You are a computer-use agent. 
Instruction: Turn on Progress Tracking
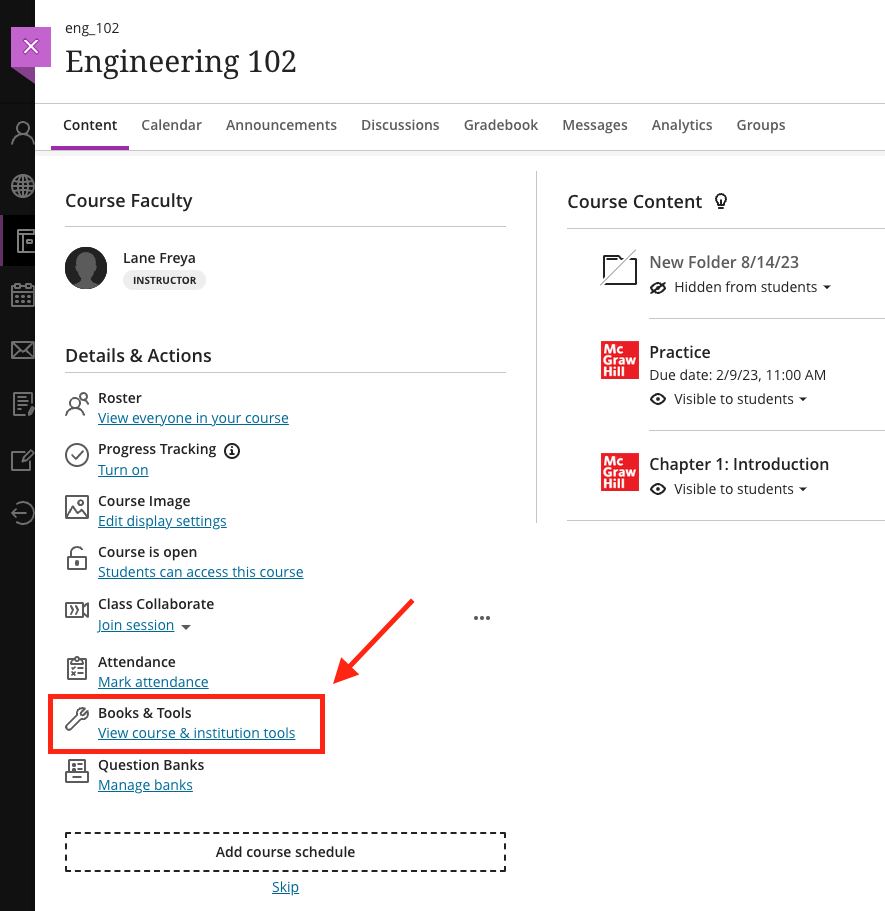123,470
